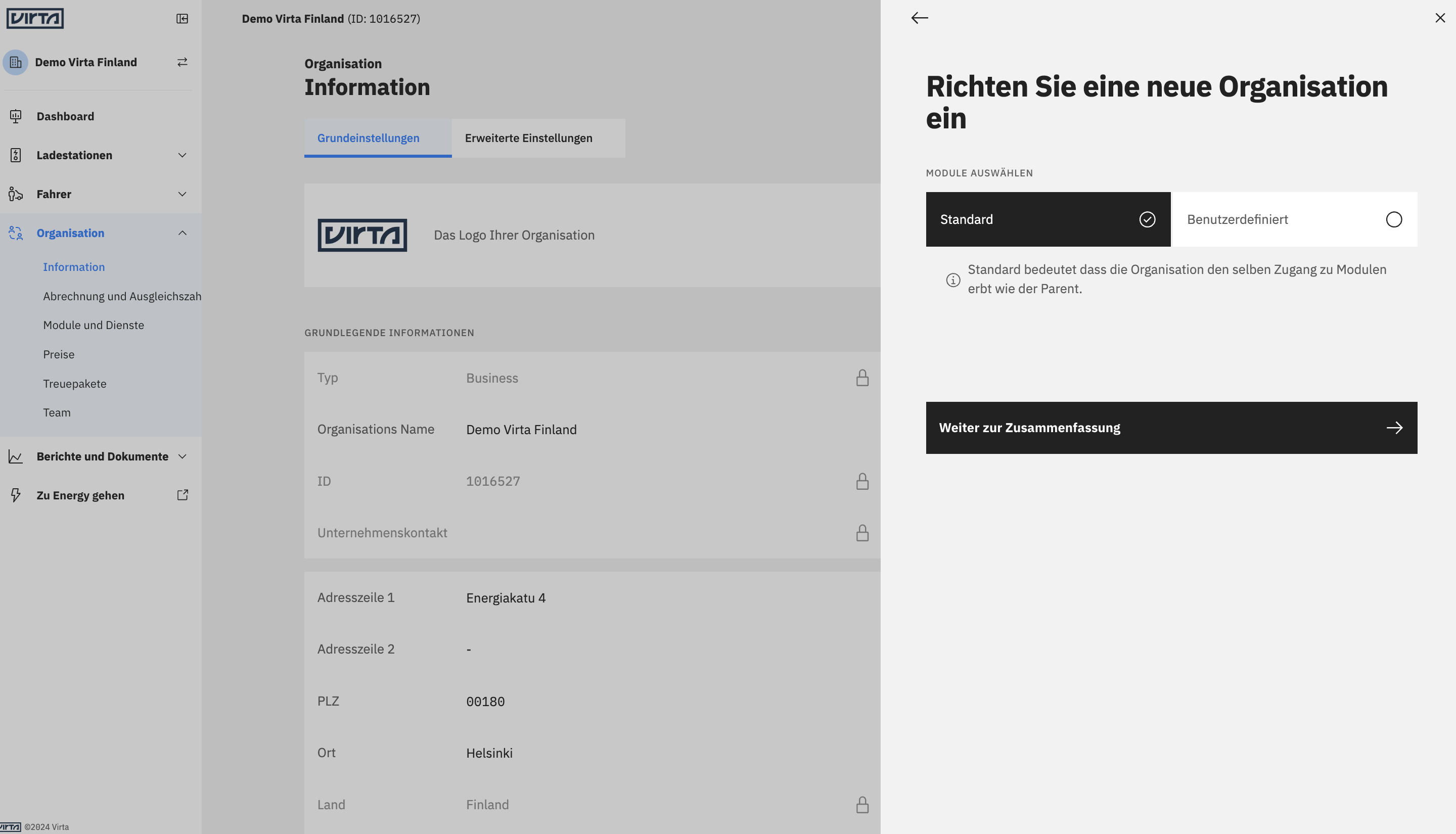
Task: Click the lock icon in Unternehmenskontakt row
Action: [x=862, y=533]
